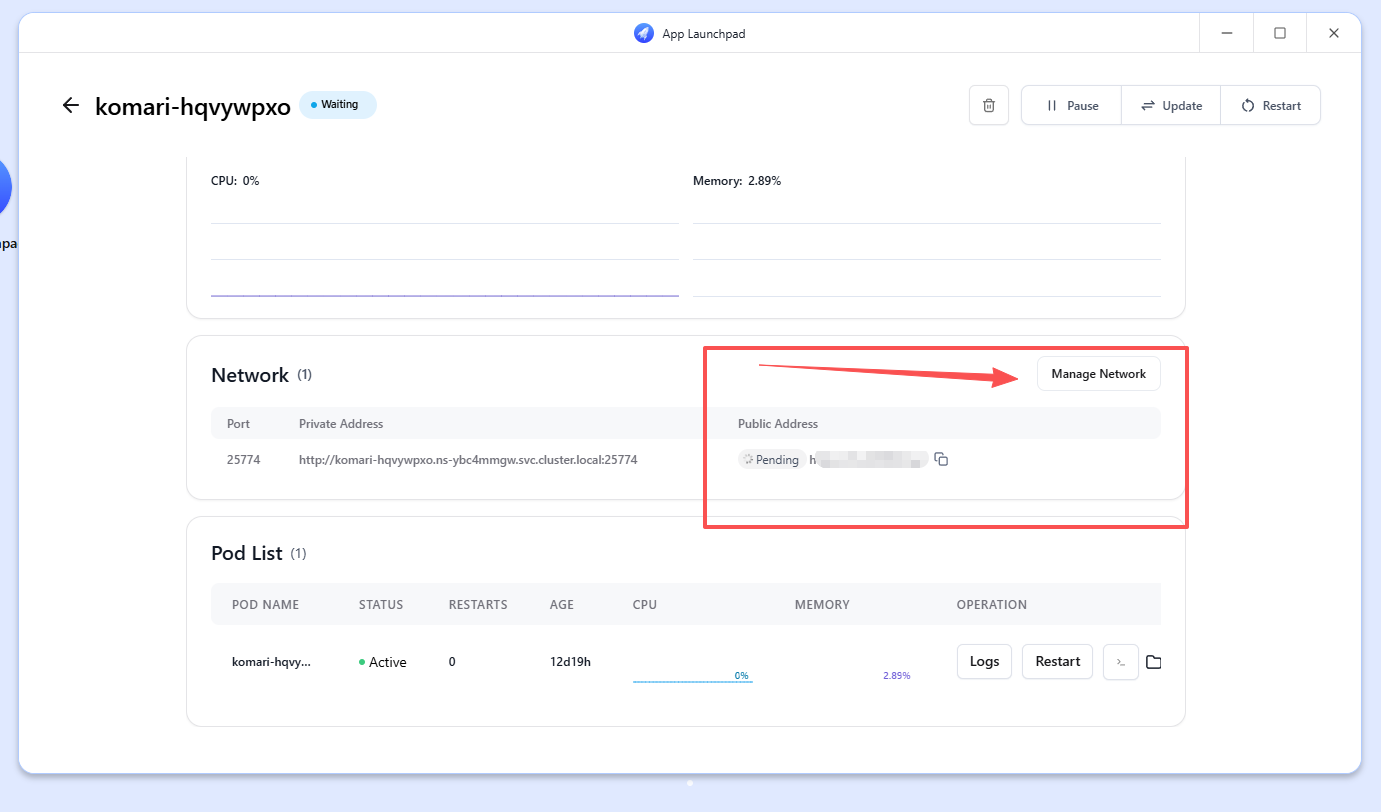Pause the komari-hqvywpxo application

(x=1071, y=106)
